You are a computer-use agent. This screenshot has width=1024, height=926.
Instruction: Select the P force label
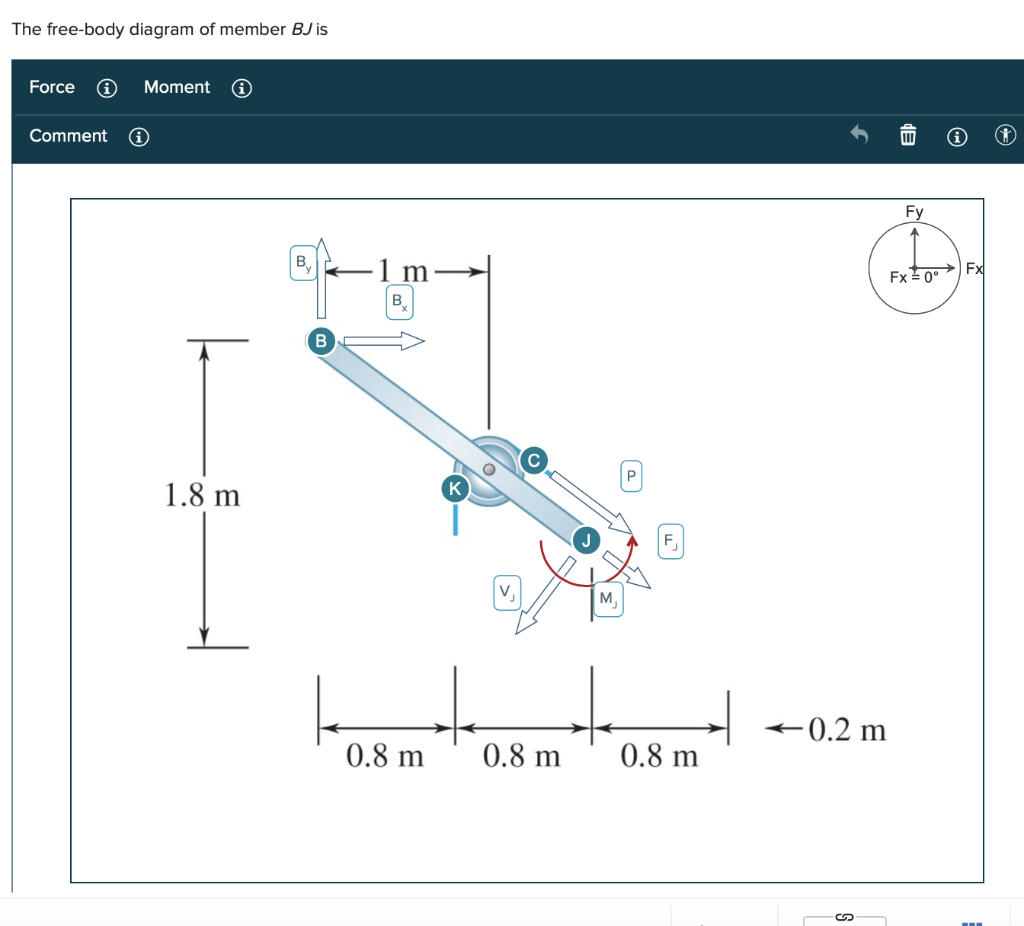631,476
